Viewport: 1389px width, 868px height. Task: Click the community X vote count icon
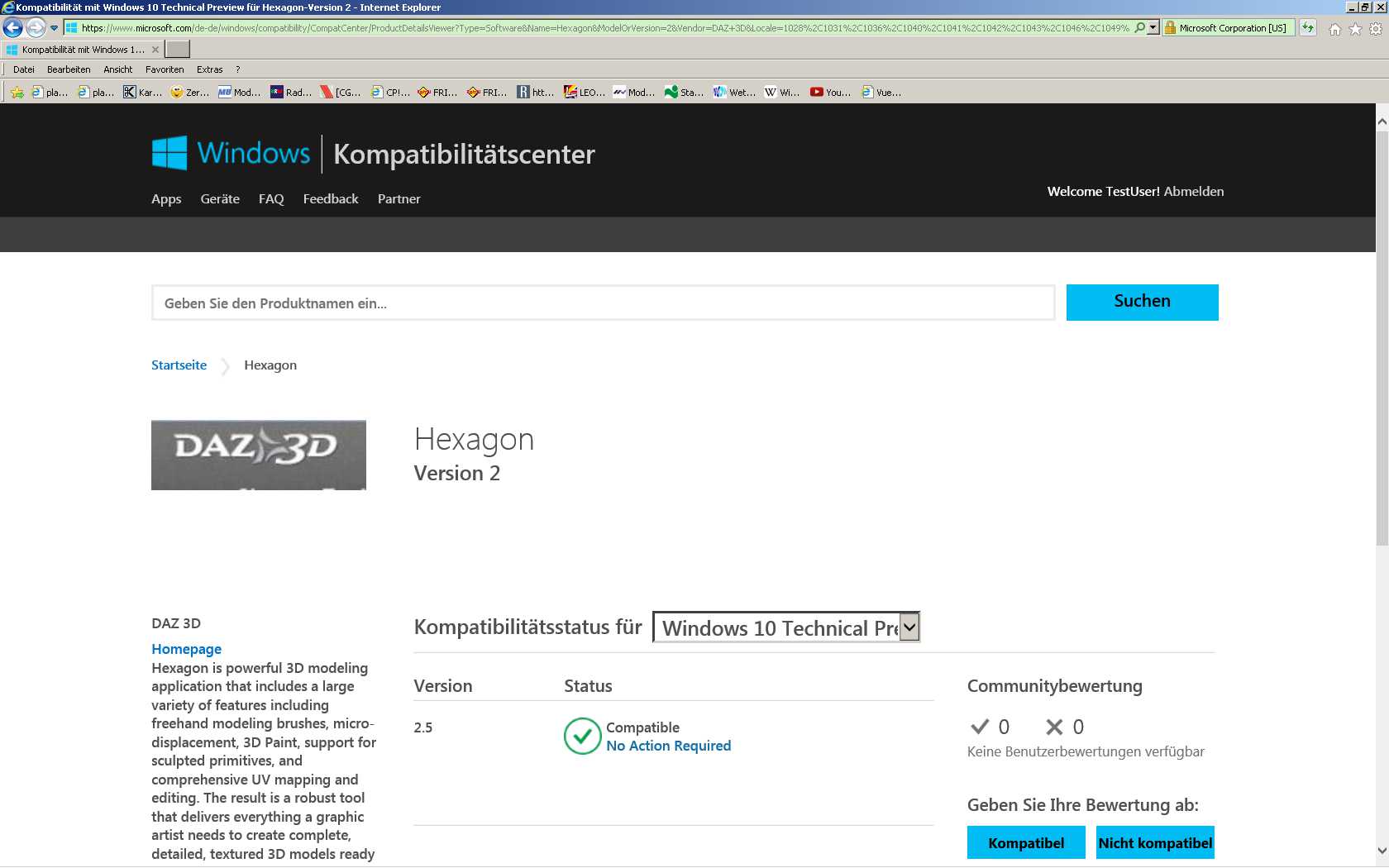(x=1054, y=727)
